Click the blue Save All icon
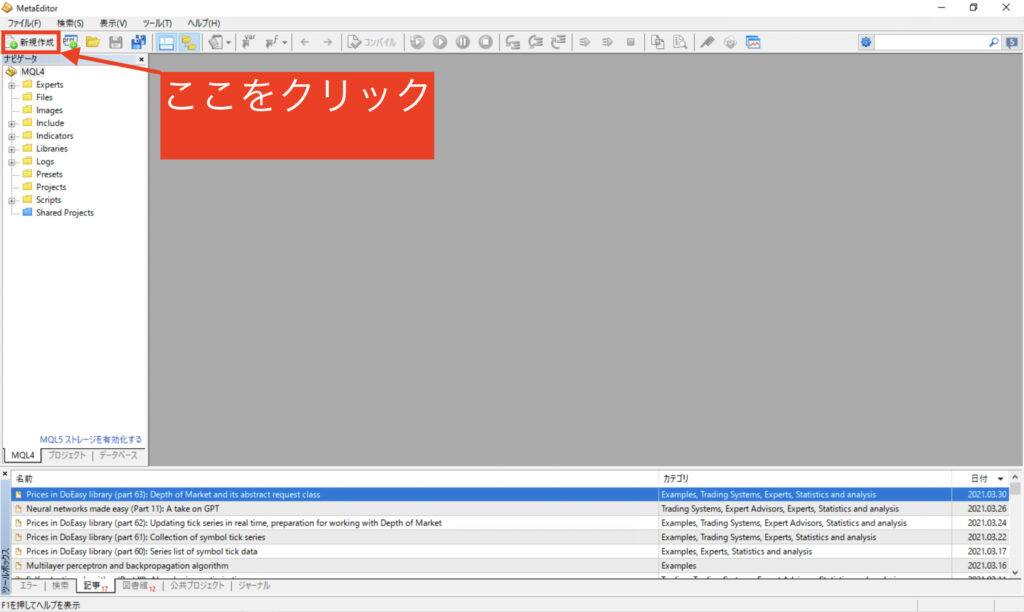Viewport: 1024px width, 612px height. coord(138,42)
